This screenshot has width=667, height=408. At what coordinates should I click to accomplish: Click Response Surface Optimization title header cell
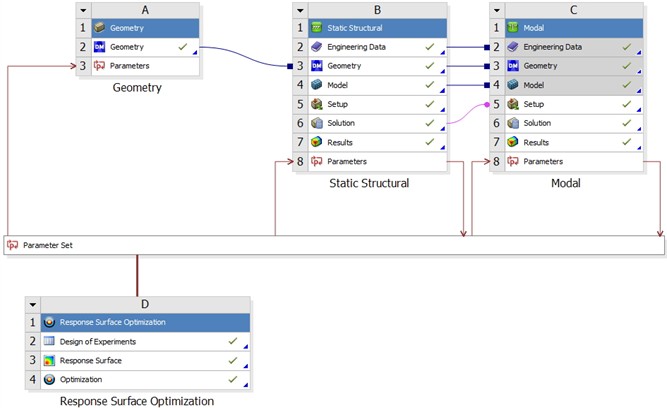click(145, 322)
